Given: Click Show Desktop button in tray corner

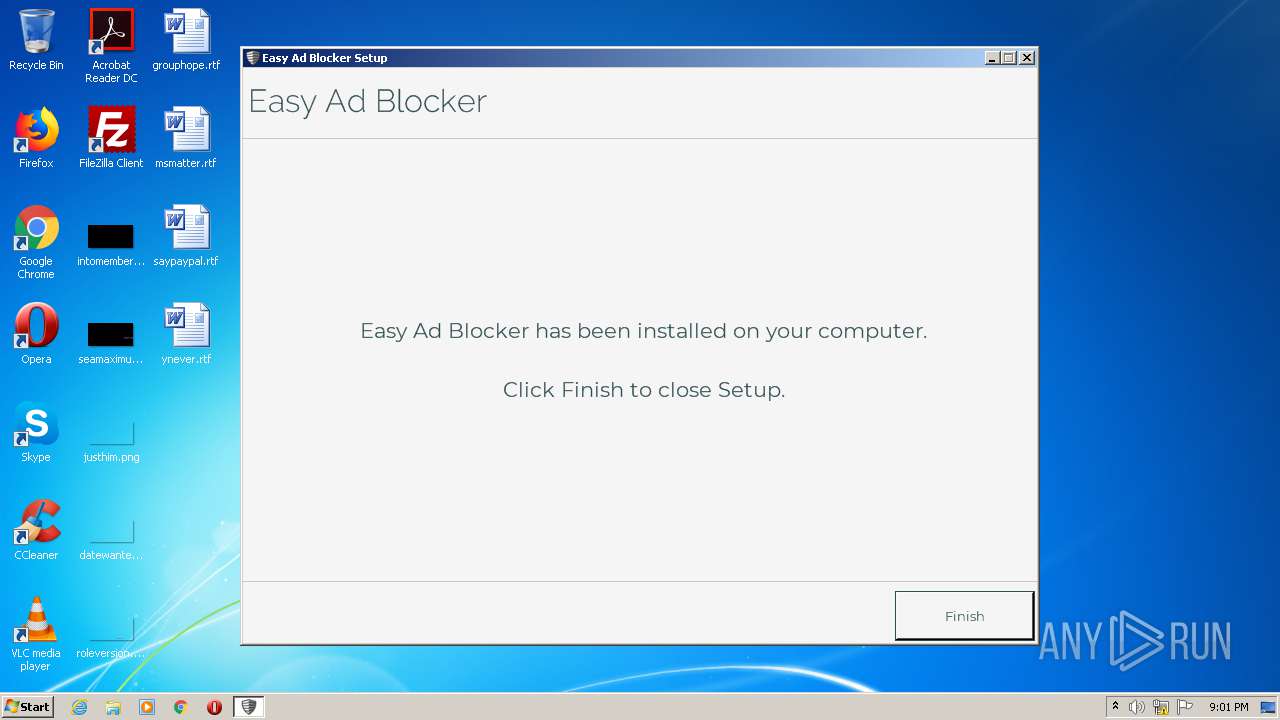Looking at the screenshot, I should (x=1269, y=707).
